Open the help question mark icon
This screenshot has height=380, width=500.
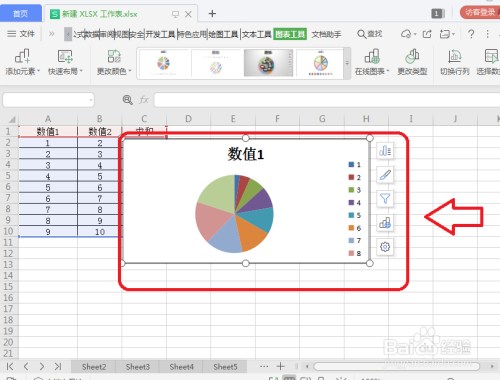pos(471,34)
